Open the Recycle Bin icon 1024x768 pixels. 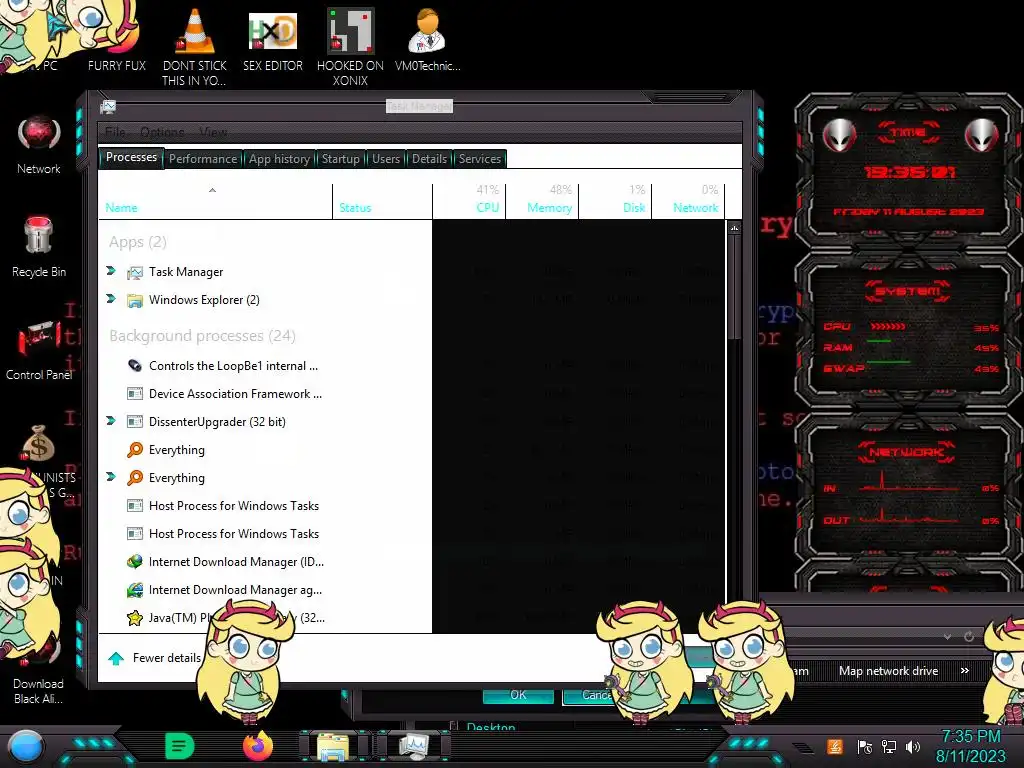point(39,247)
